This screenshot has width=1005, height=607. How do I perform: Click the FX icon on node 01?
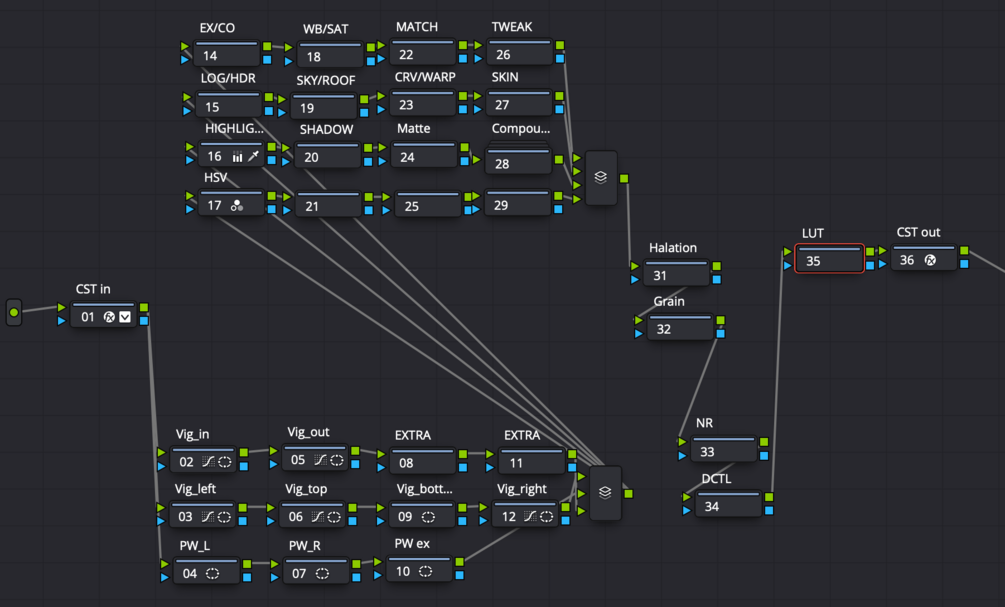[x=109, y=317]
